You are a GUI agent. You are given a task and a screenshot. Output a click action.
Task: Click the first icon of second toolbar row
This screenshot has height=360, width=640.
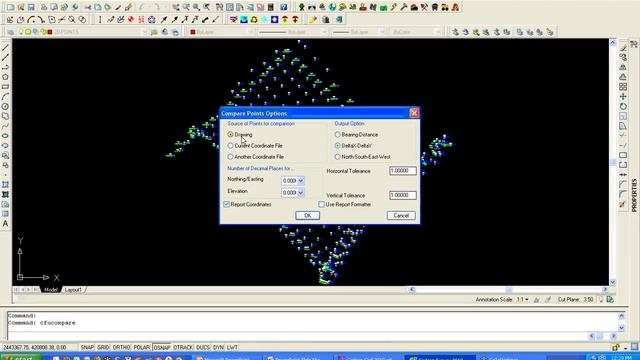coord(10,19)
